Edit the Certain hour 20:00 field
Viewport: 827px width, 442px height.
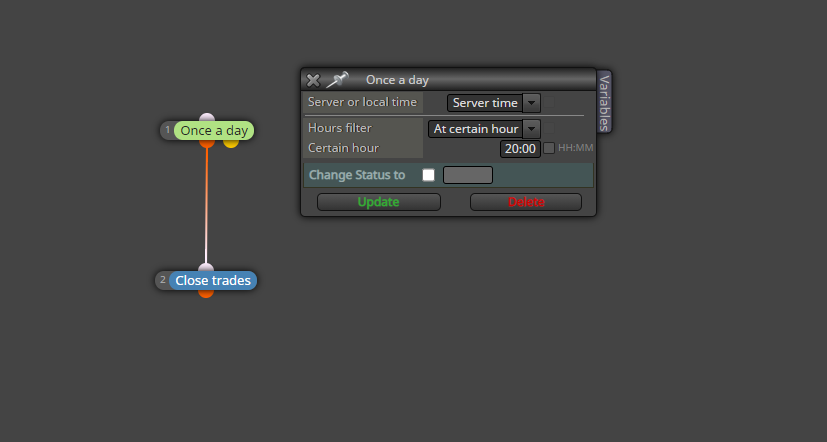coord(520,149)
